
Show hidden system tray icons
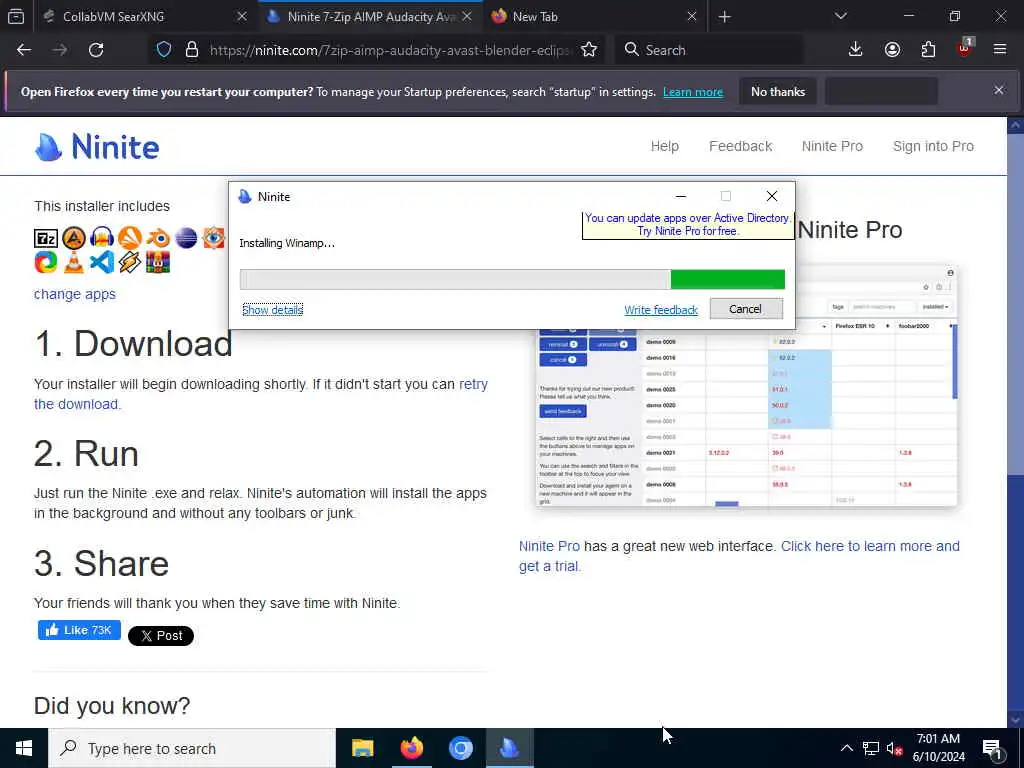(x=846, y=748)
